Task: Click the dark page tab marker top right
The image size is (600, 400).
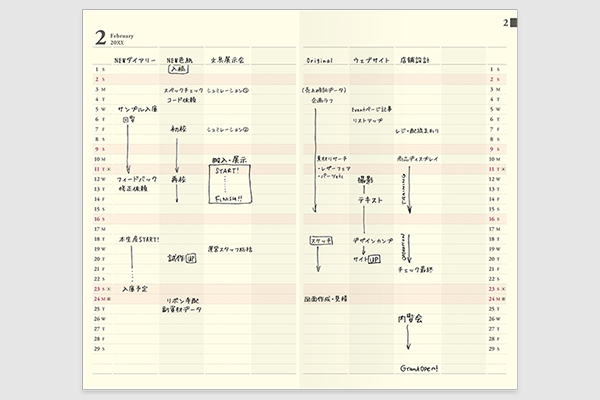Action: tap(511, 23)
